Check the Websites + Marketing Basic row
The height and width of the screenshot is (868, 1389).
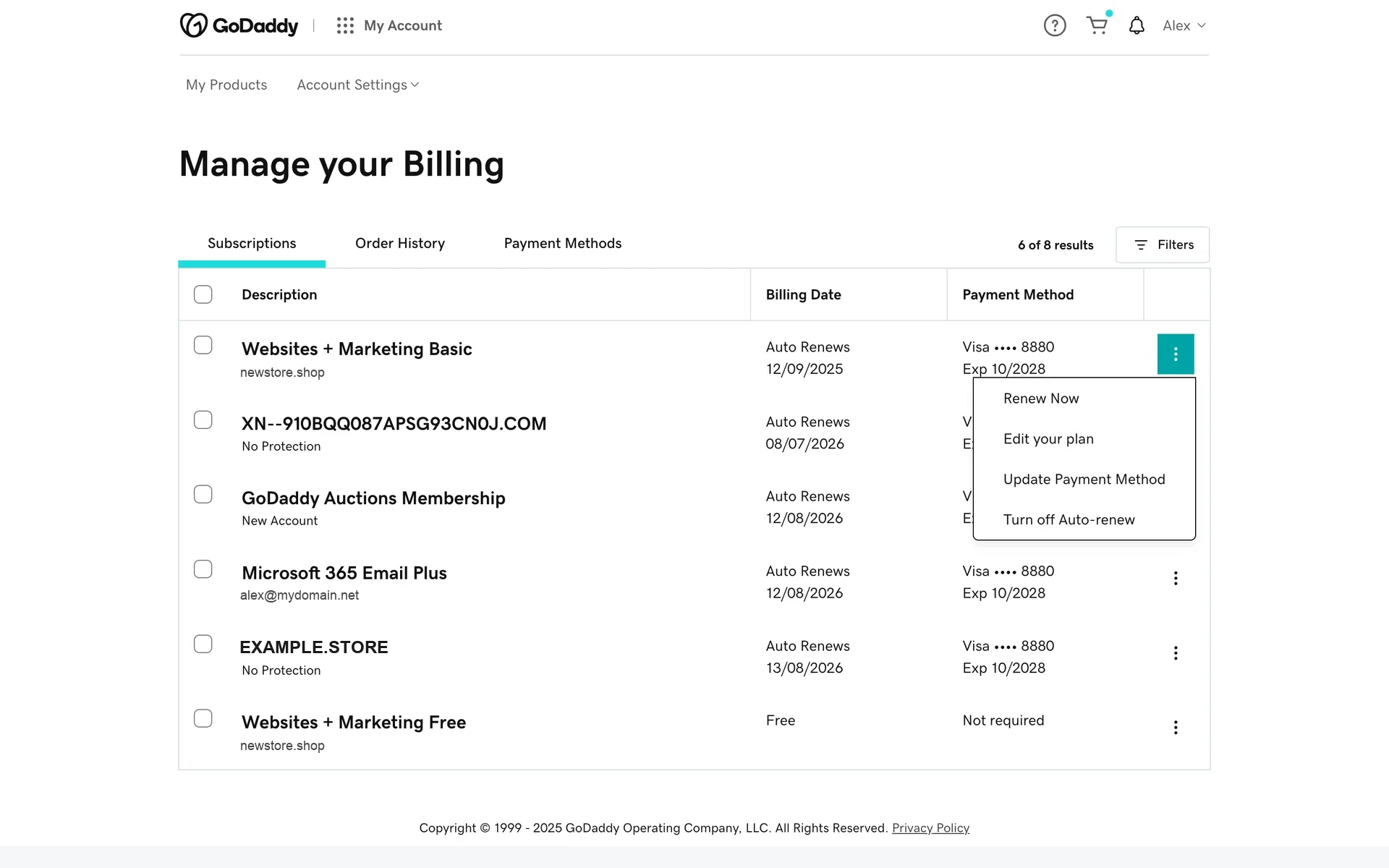tap(203, 345)
